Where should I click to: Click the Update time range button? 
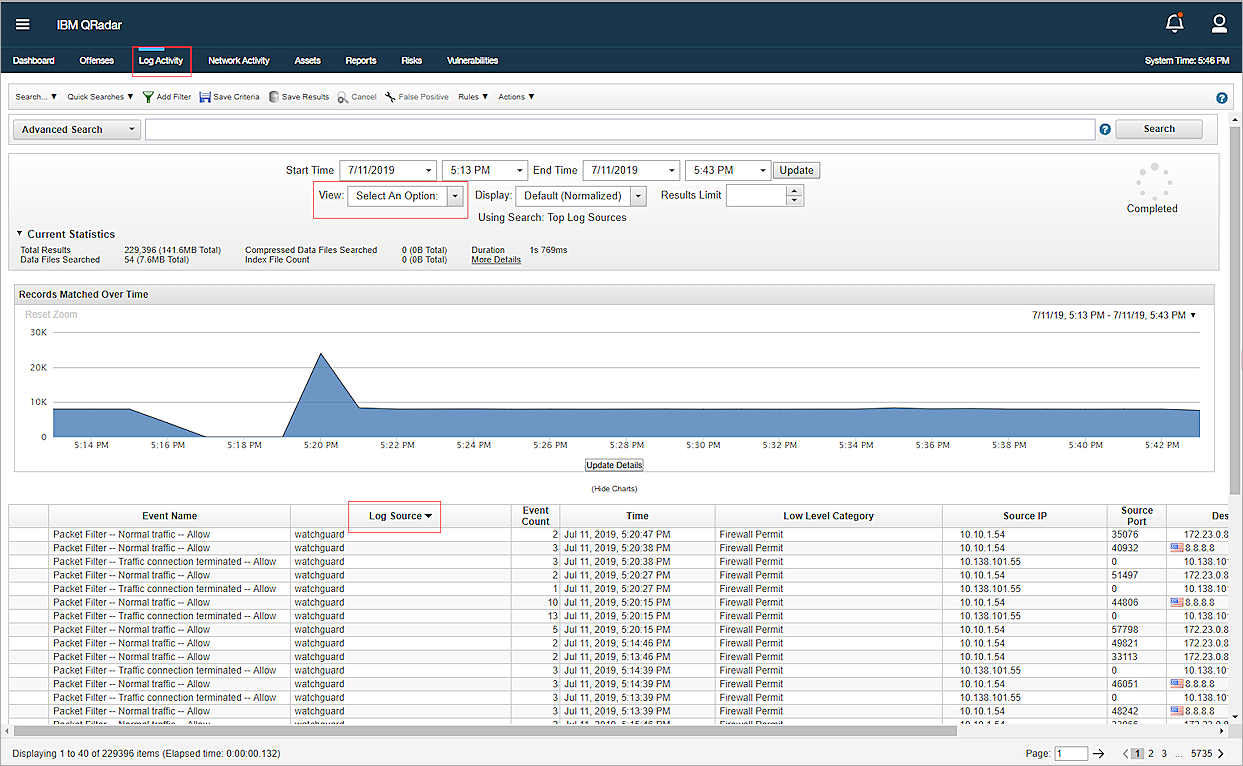click(796, 170)
